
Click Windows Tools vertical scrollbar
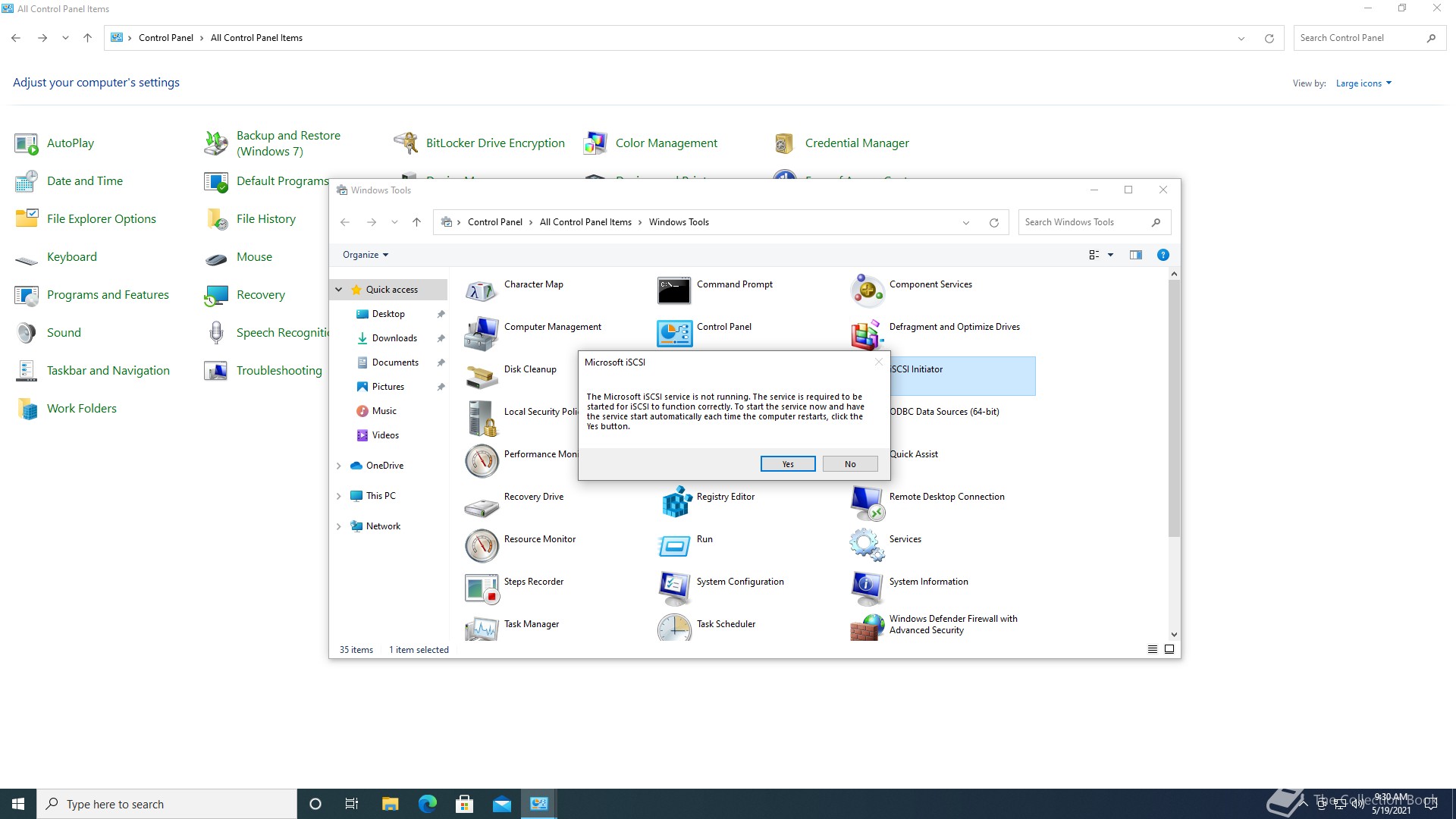pos(1174,408)
